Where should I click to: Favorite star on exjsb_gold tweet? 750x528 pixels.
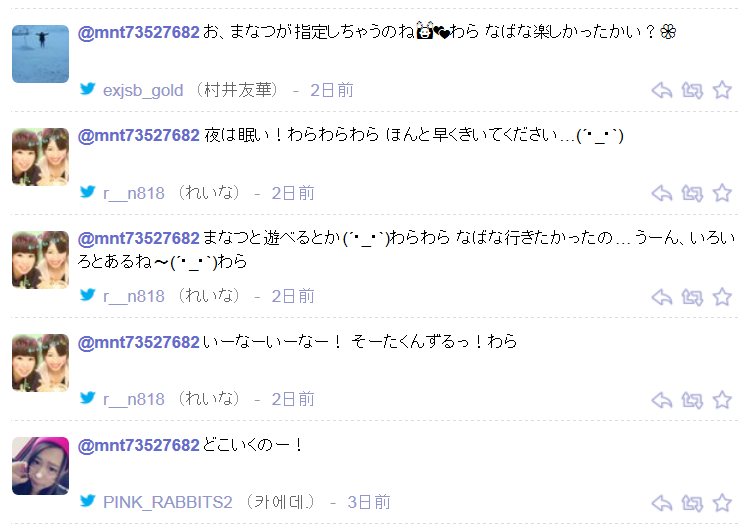pos(722,90)
